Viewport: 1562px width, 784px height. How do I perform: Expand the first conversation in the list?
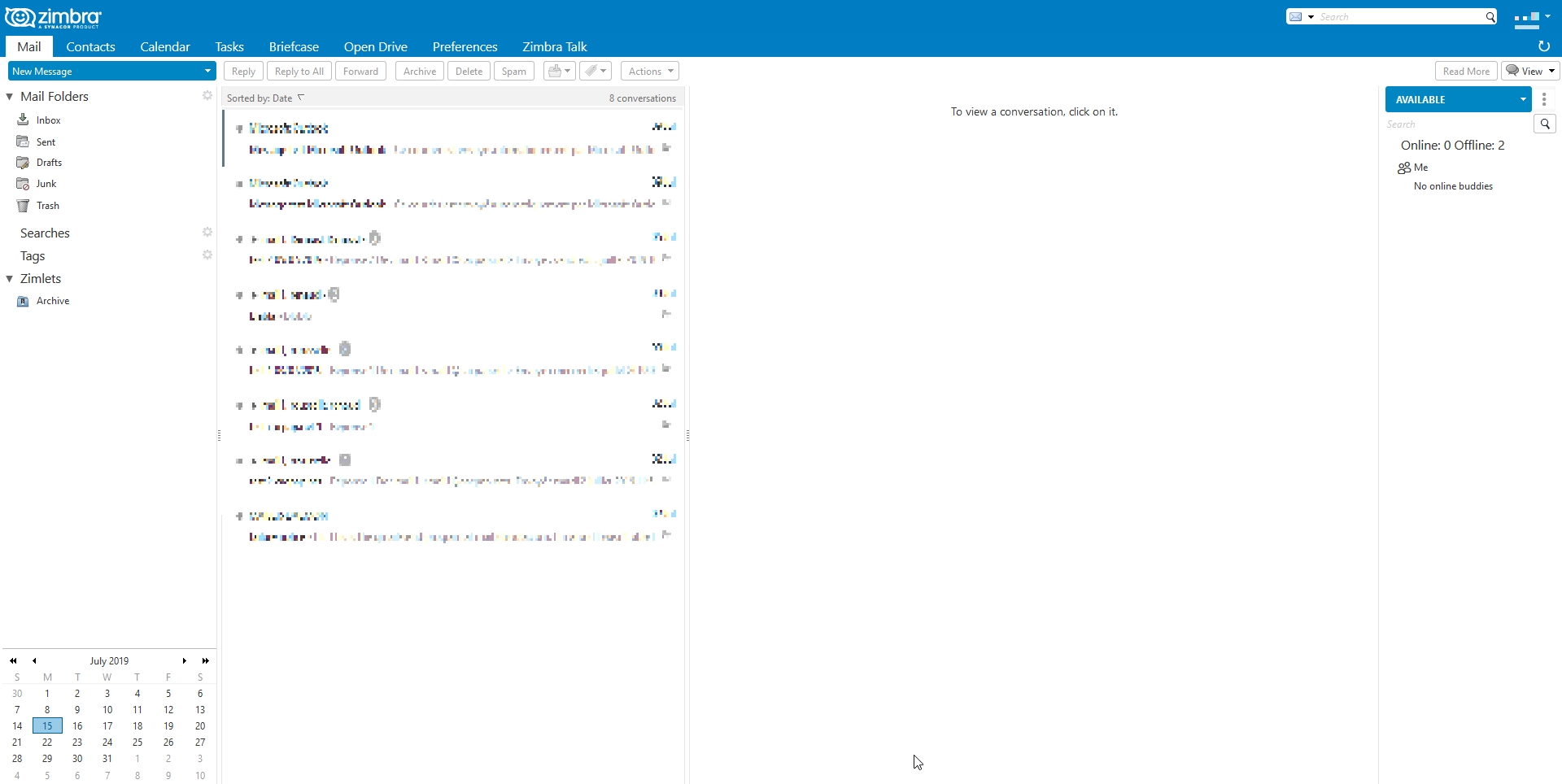pyautogui.click(x=240, y=128)
